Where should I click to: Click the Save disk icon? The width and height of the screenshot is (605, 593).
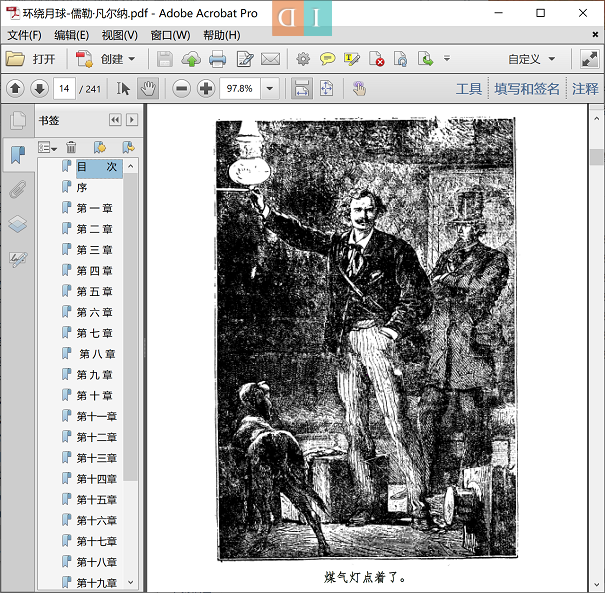165,59
